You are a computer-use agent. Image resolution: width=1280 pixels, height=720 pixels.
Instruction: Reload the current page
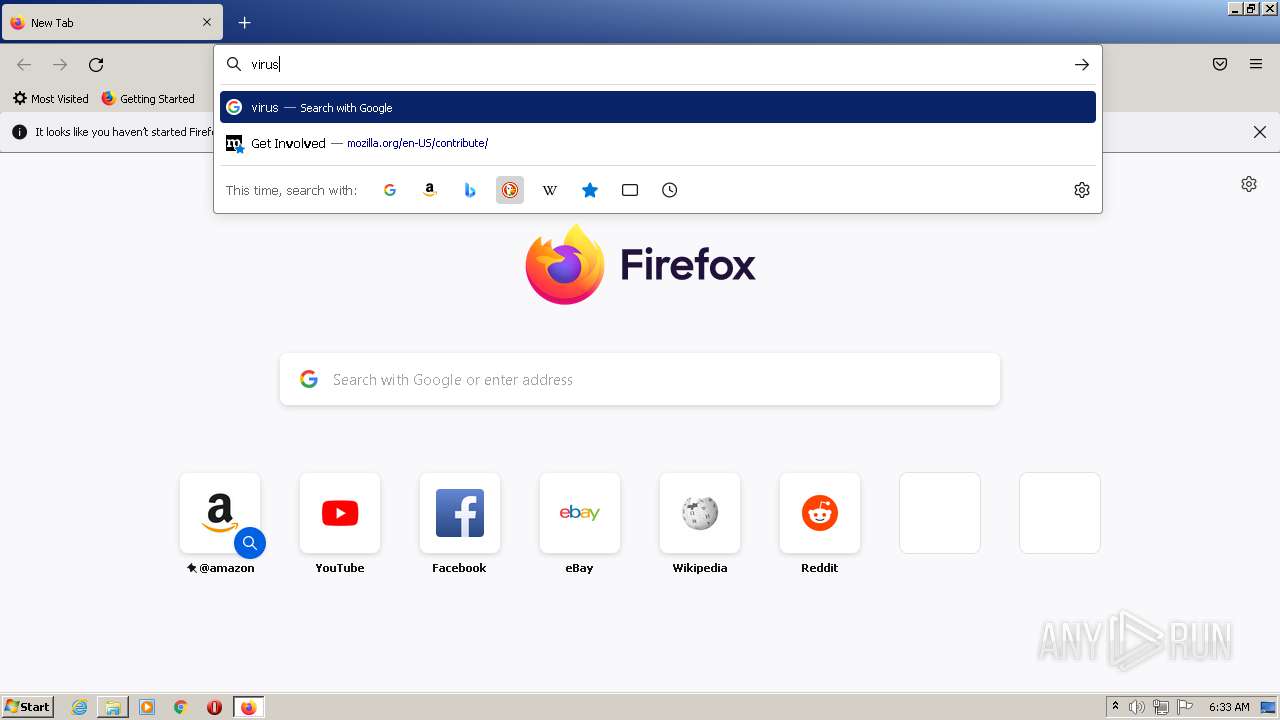(x=96, y=65)
